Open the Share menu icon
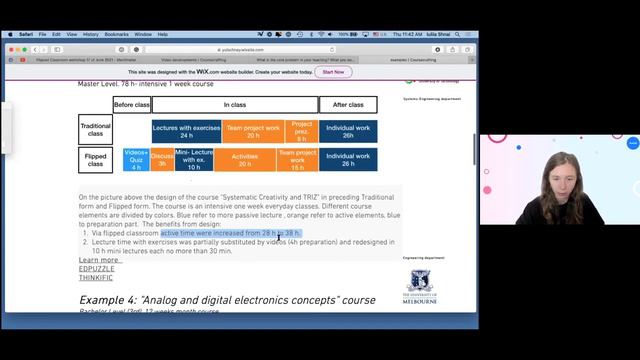Viewport: 640px width, 360px height. (x=452, y=50)
